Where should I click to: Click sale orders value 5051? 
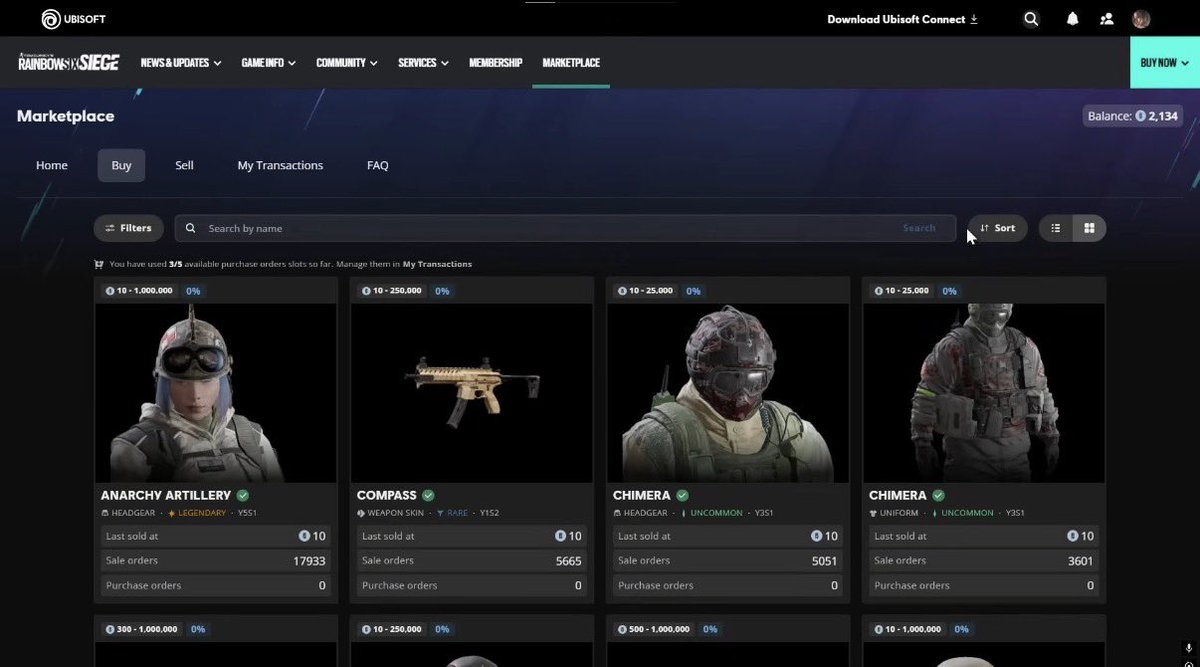[824, 561]
